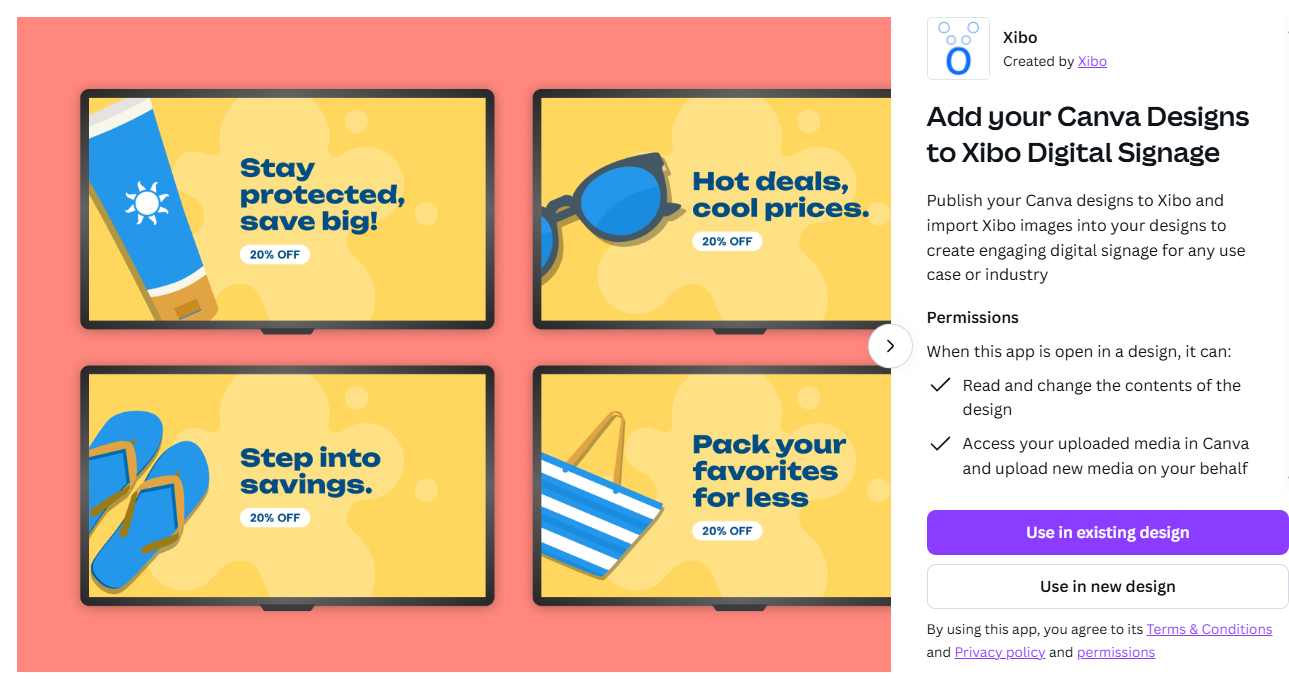Open the Terms & Conditions link
Image resolution: width=1289 pixels, height=679 pixels.
(1209, 629)
